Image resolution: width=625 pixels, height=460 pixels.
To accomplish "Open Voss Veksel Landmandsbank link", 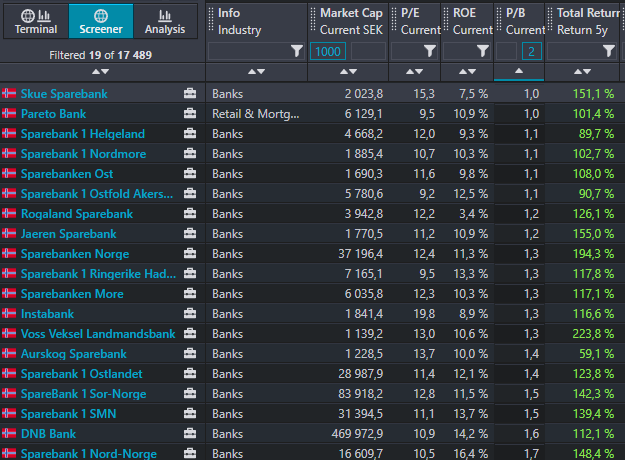I will pyautogui.click(x=98, y=334).
